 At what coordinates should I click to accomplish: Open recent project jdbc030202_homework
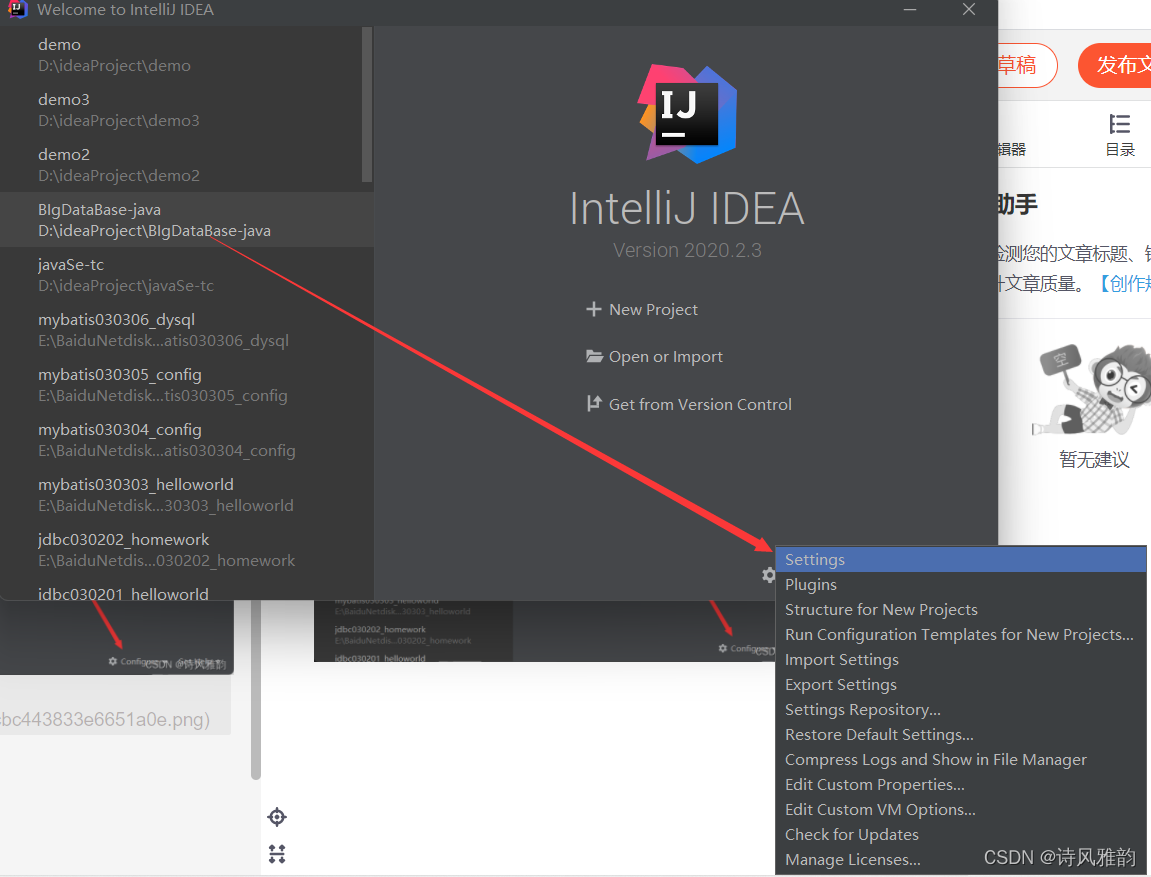coord(186,550)
